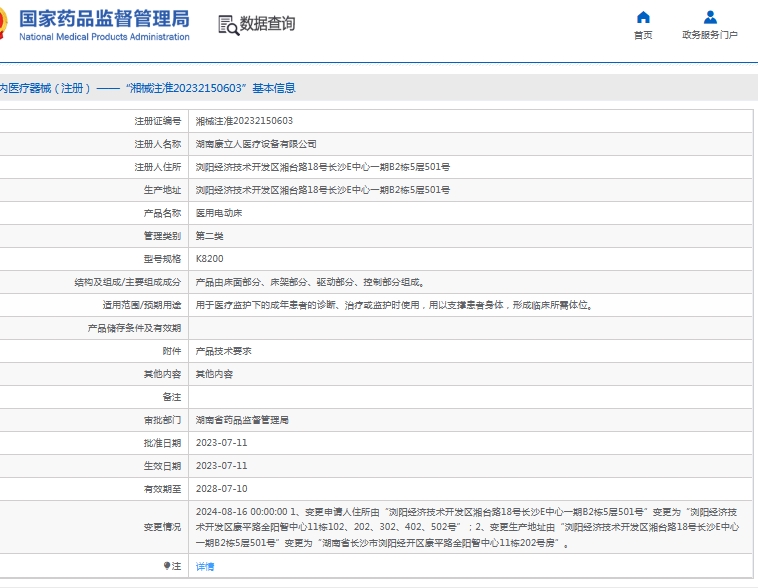The image size is (758, 588).
Task: Select 湖南康立人医疗设备有限公司 registrant name
Action: click(x=256, y=144)
